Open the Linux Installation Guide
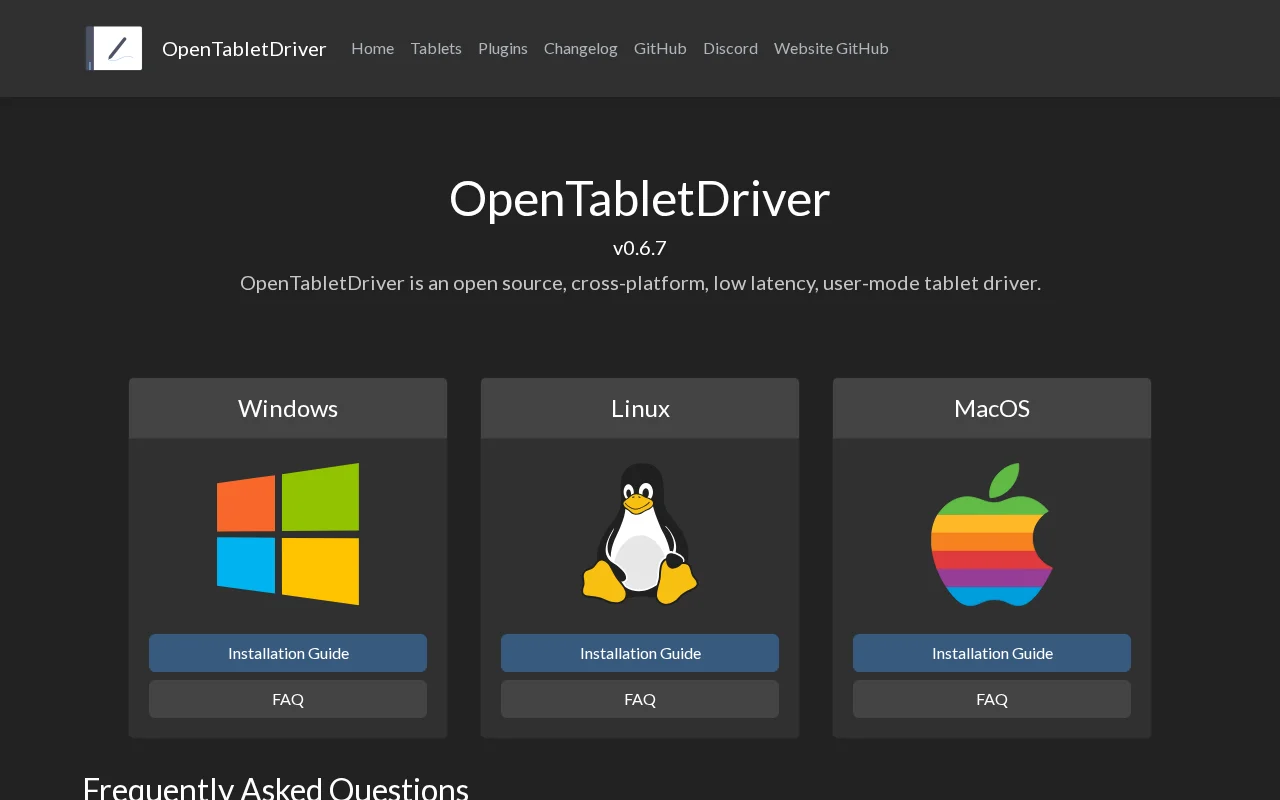This screenshot has height=800, width=1280. (x=640, y=653)
